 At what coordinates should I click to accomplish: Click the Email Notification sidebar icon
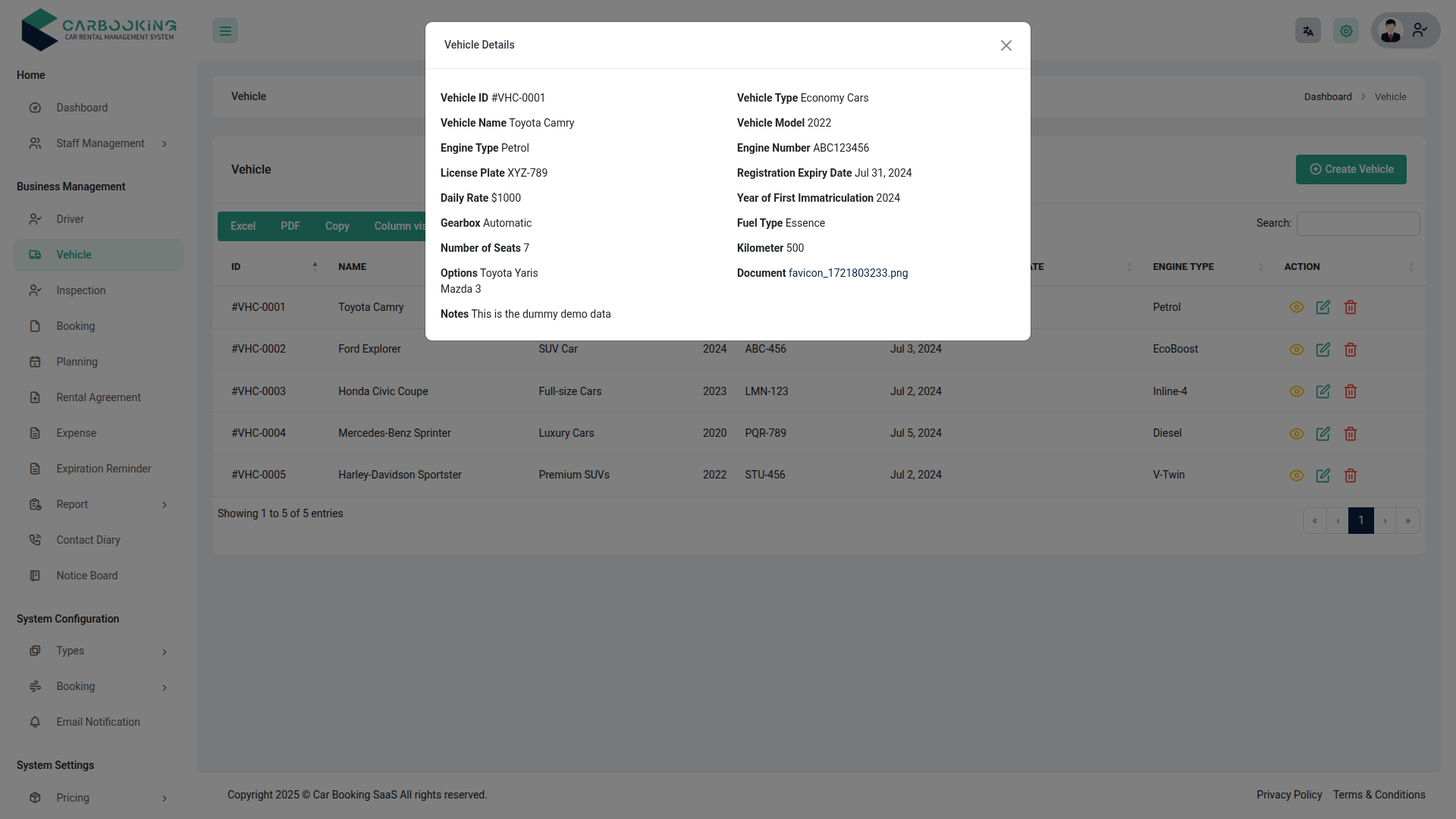pyautogui.click(x=36, y=722)
